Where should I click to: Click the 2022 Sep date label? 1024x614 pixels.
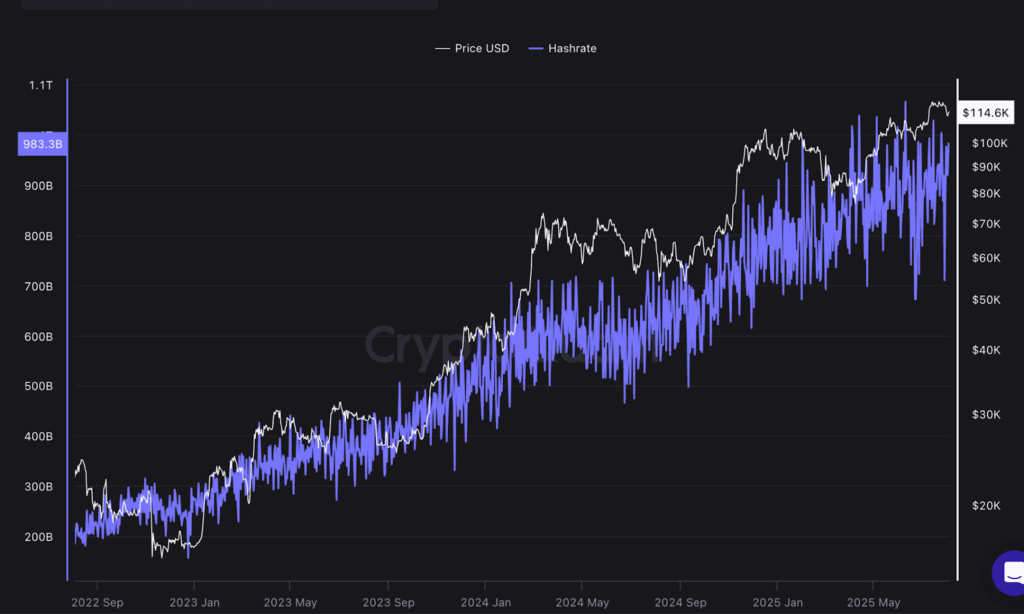coord(97,602)
